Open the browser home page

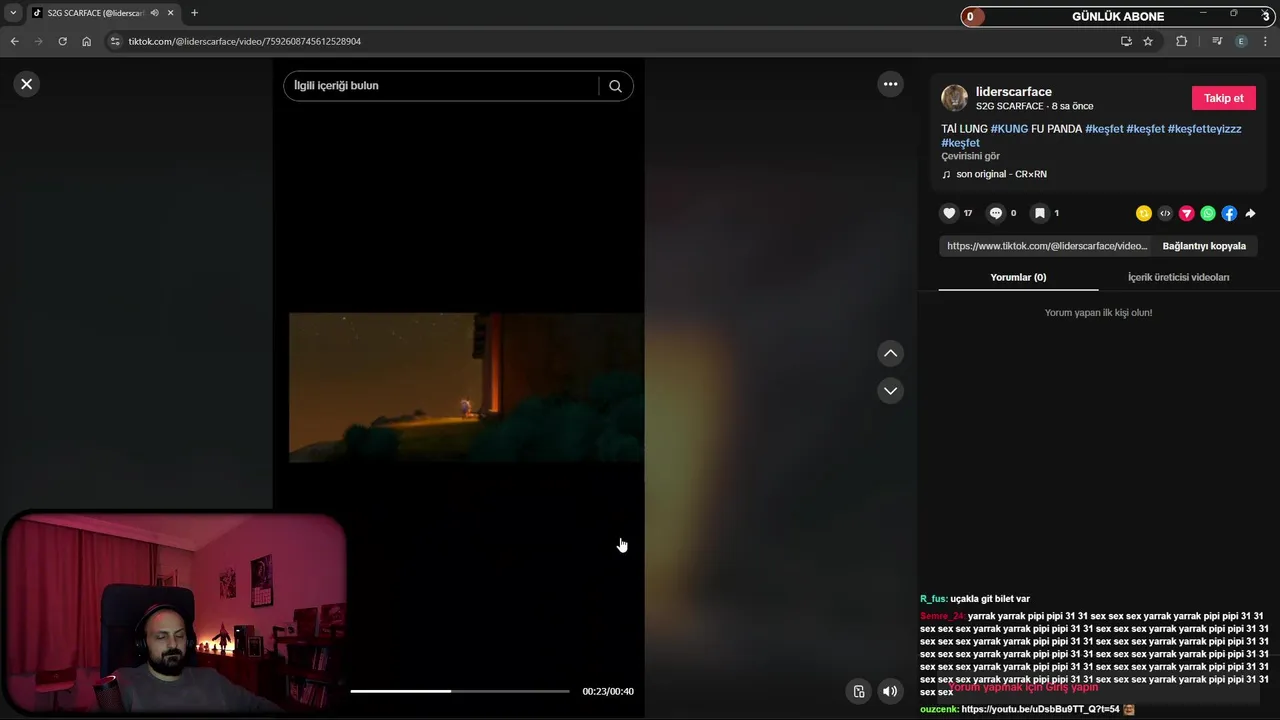86,41
